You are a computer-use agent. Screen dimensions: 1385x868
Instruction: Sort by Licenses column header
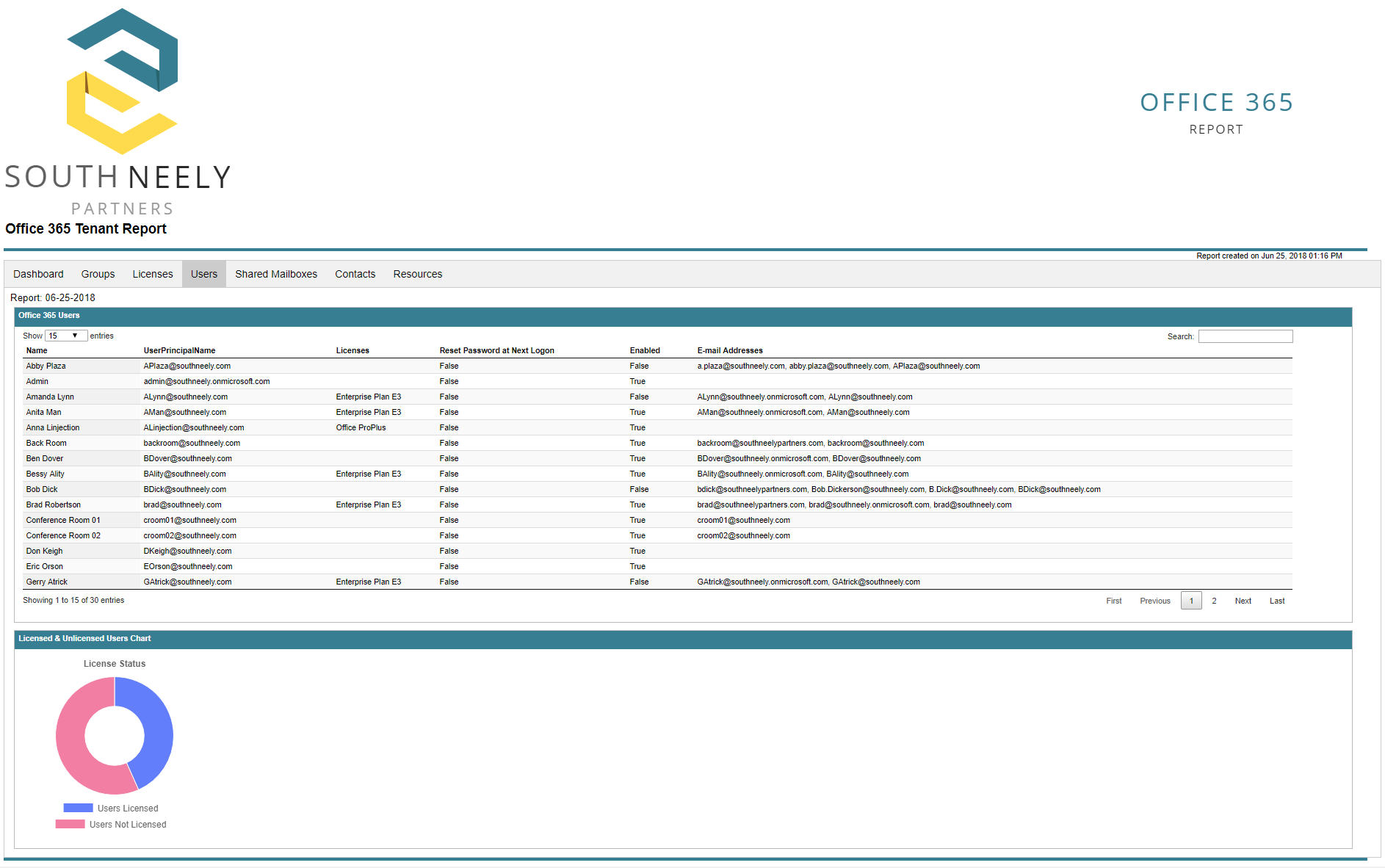[x=352, y=350]
